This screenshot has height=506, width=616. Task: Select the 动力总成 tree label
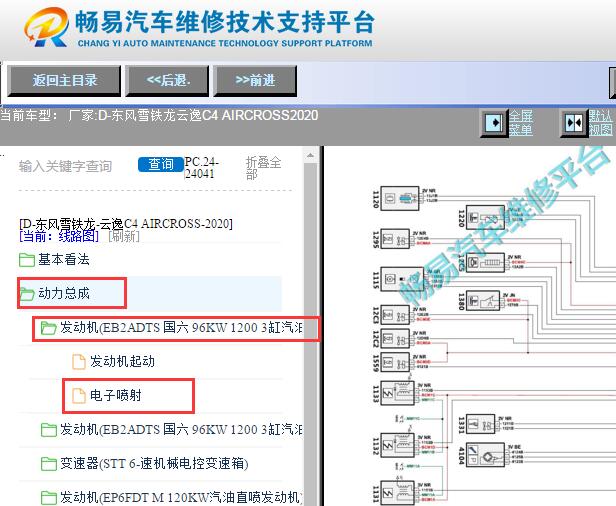[x=64, y=293]
